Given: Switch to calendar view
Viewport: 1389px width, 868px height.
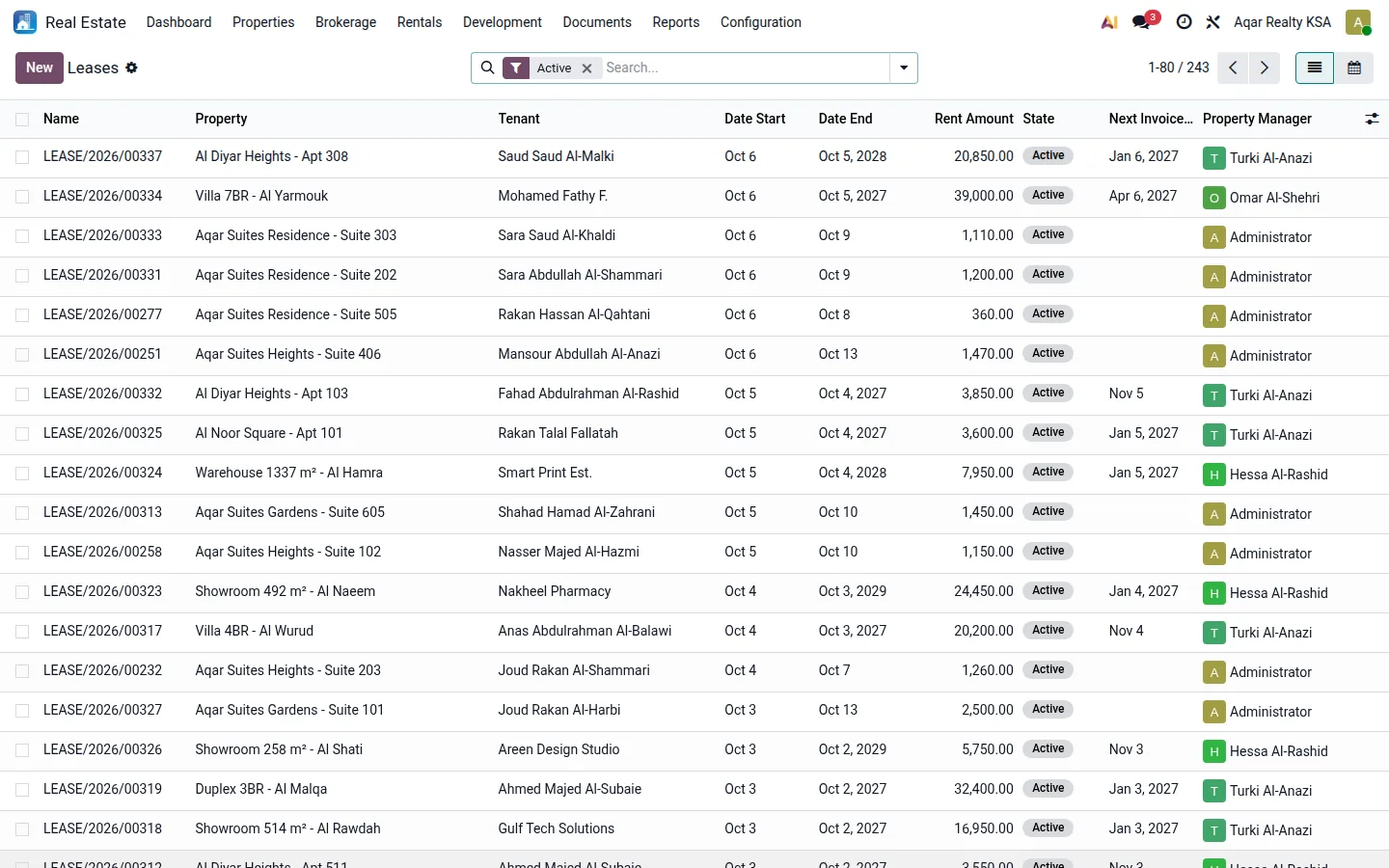Looking at the screenshot, I should tap(1354, 68).
